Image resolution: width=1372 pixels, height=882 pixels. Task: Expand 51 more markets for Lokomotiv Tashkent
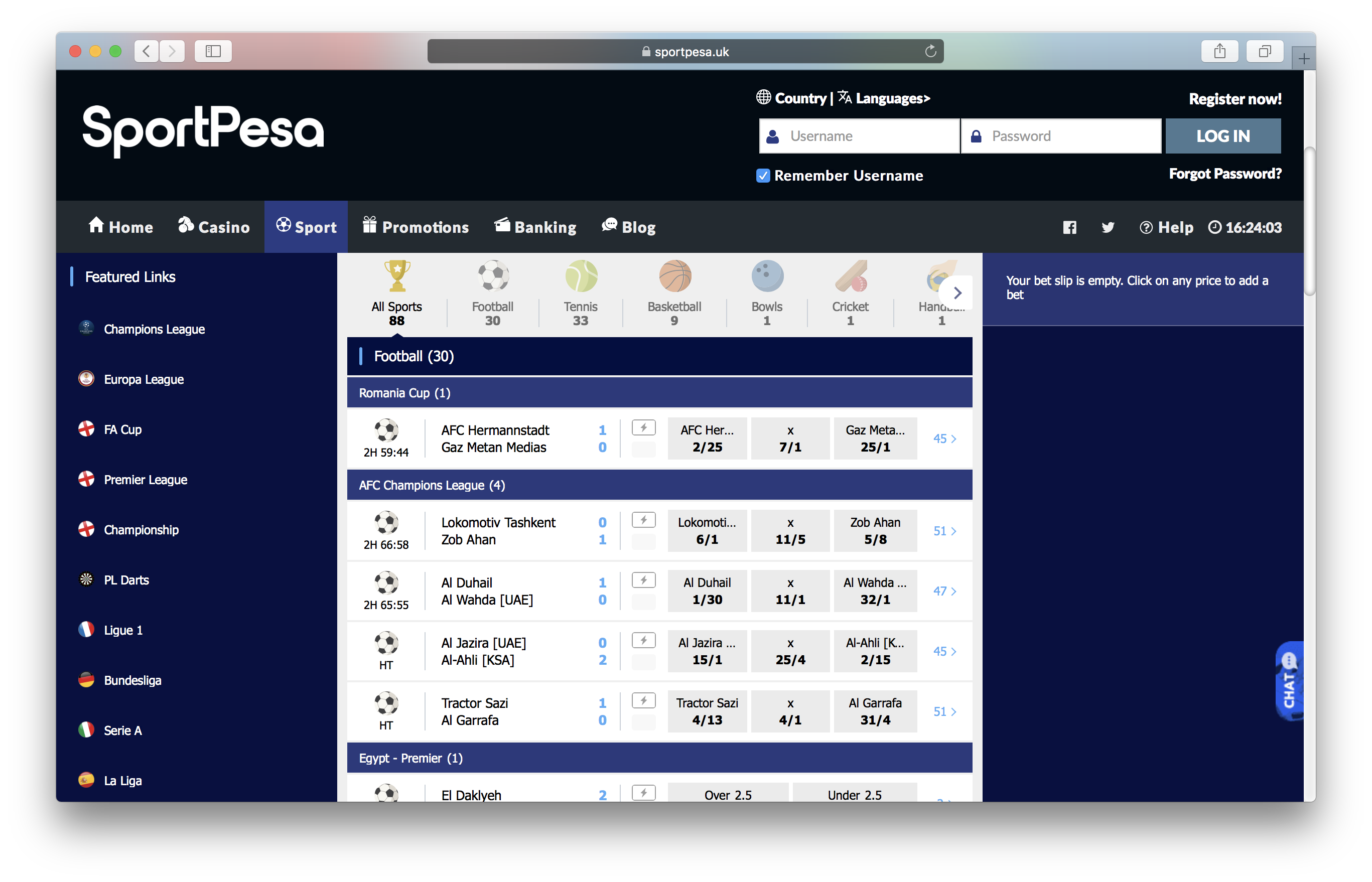[x=944, y=530]
